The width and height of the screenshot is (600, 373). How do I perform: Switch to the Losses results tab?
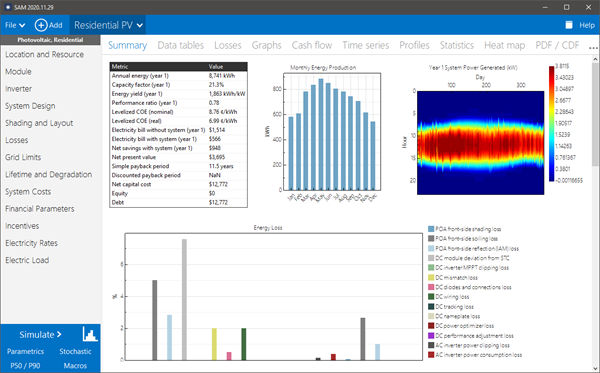coord(228,45)
